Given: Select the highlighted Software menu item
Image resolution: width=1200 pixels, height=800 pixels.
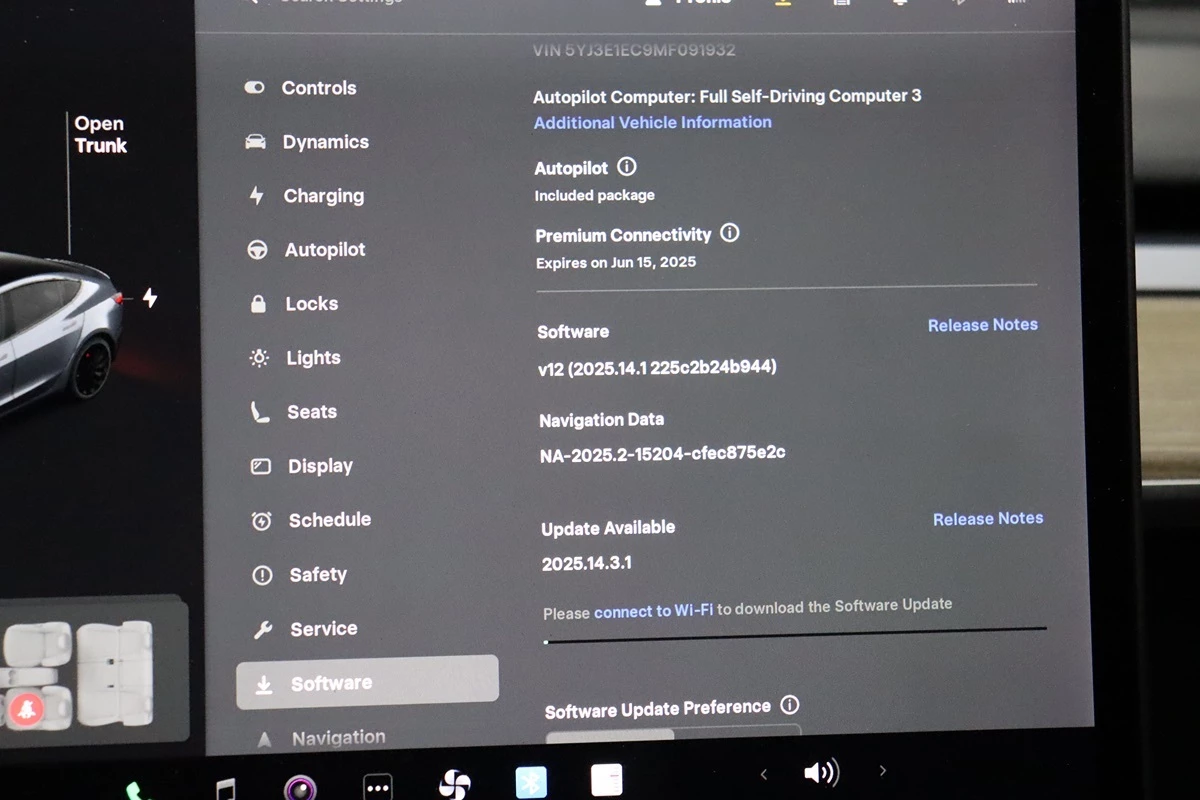Looking at the screenshot, I should tap(367, 683).
